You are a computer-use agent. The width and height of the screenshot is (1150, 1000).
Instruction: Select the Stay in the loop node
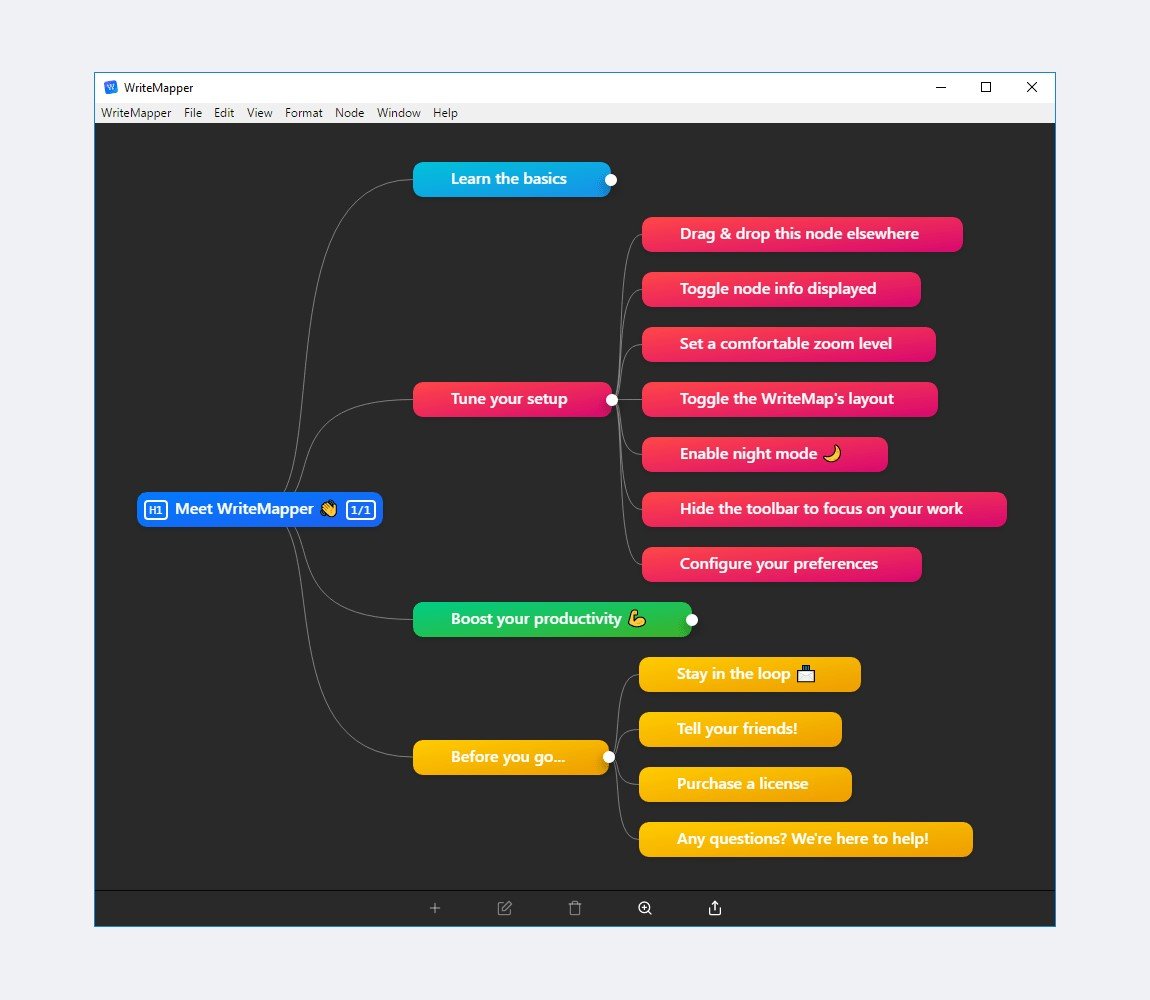click(750, 674)
